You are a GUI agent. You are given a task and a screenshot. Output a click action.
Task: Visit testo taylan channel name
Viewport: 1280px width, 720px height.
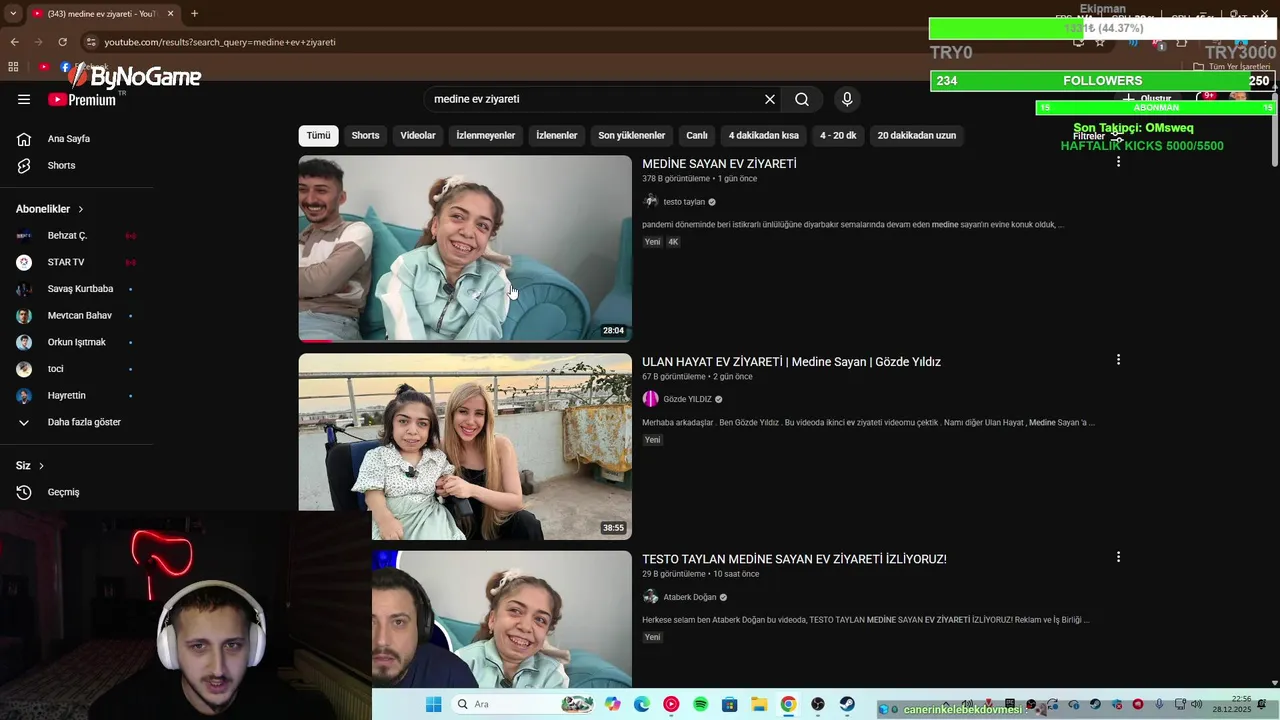pos(684,202)
